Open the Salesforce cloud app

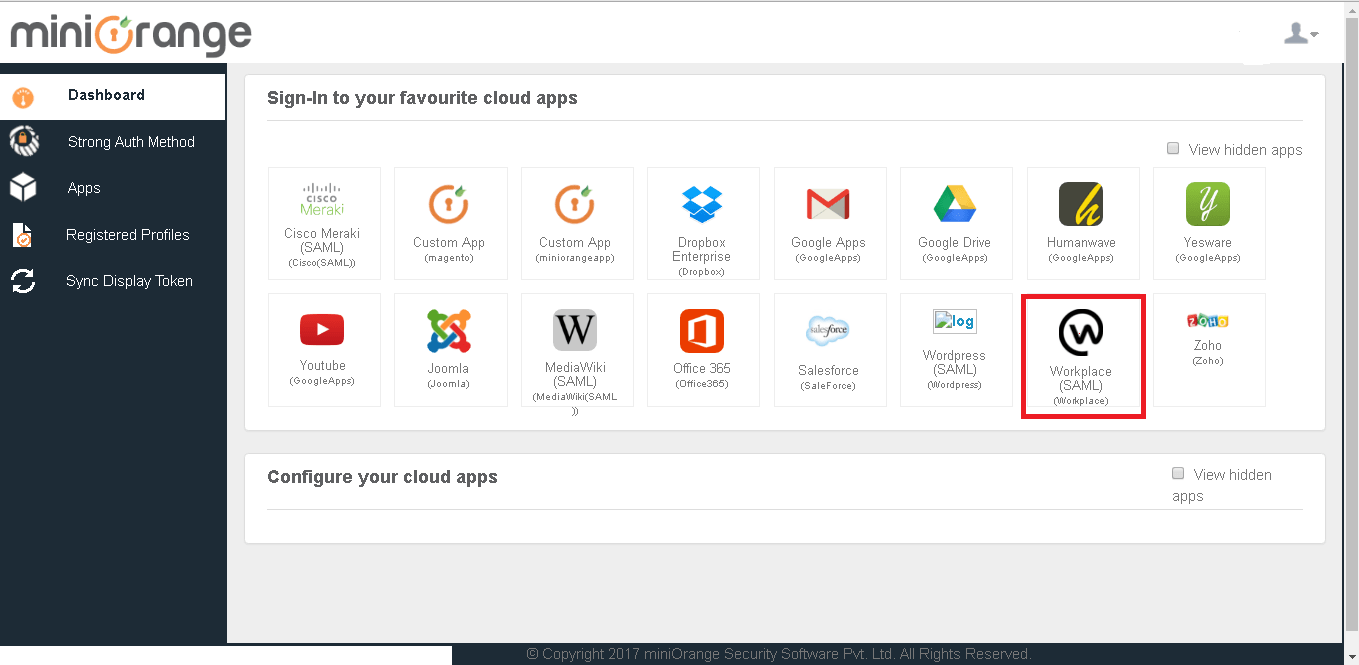pos(830,348)
